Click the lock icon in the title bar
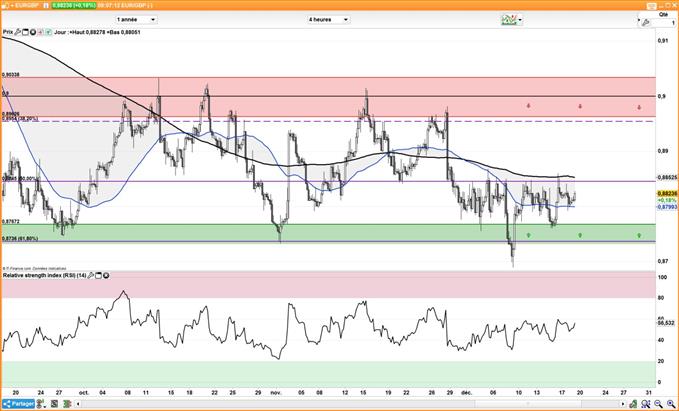 (x=5, y=6)
